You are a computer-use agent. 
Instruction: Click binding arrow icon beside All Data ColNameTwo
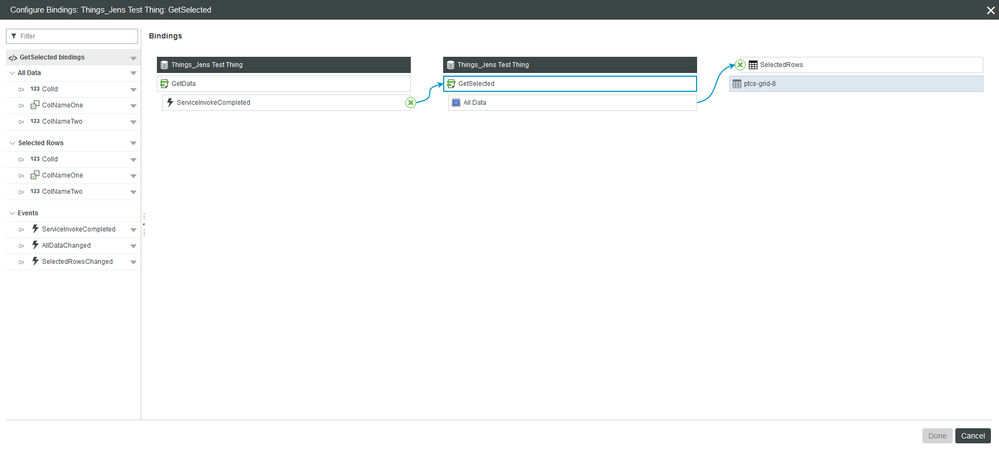click(20, 122)
